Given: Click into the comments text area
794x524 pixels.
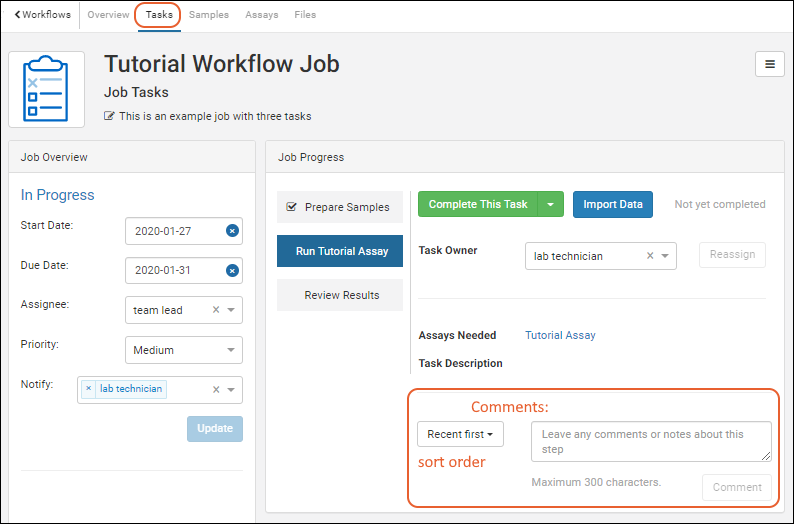Looking at the screenshot, I should (651, 441).
